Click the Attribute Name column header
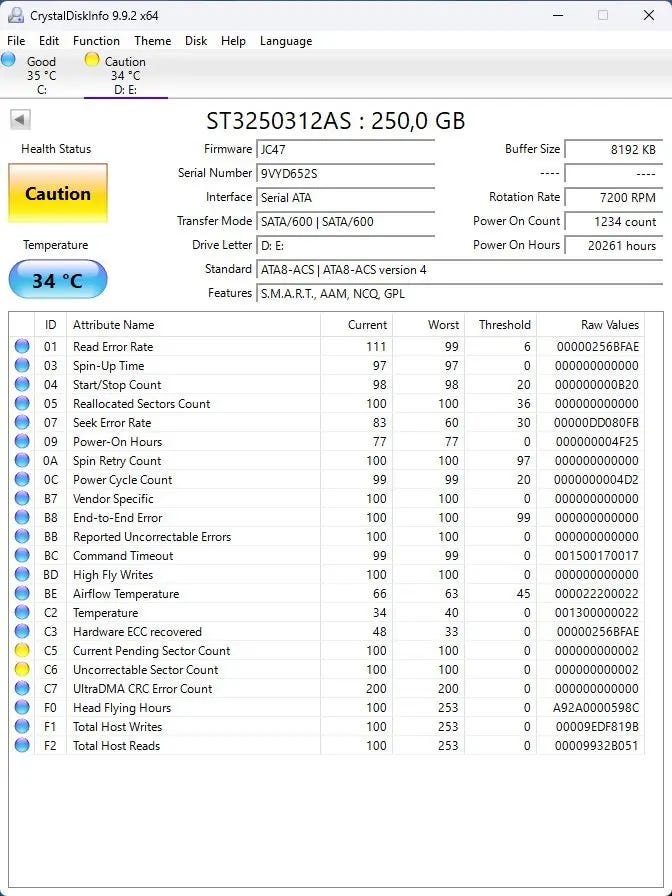This screenshot has height=896, width=672. click(x=193, y=325)
